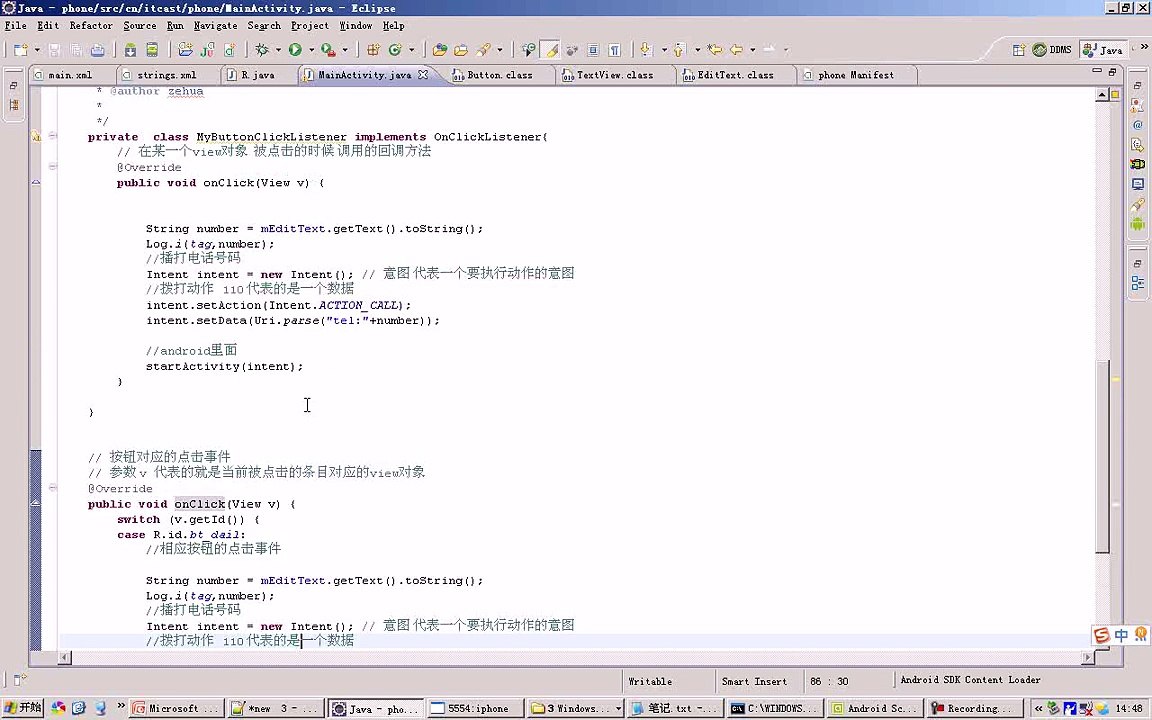Click the Sogou input method S icon

coord(1101,636)
